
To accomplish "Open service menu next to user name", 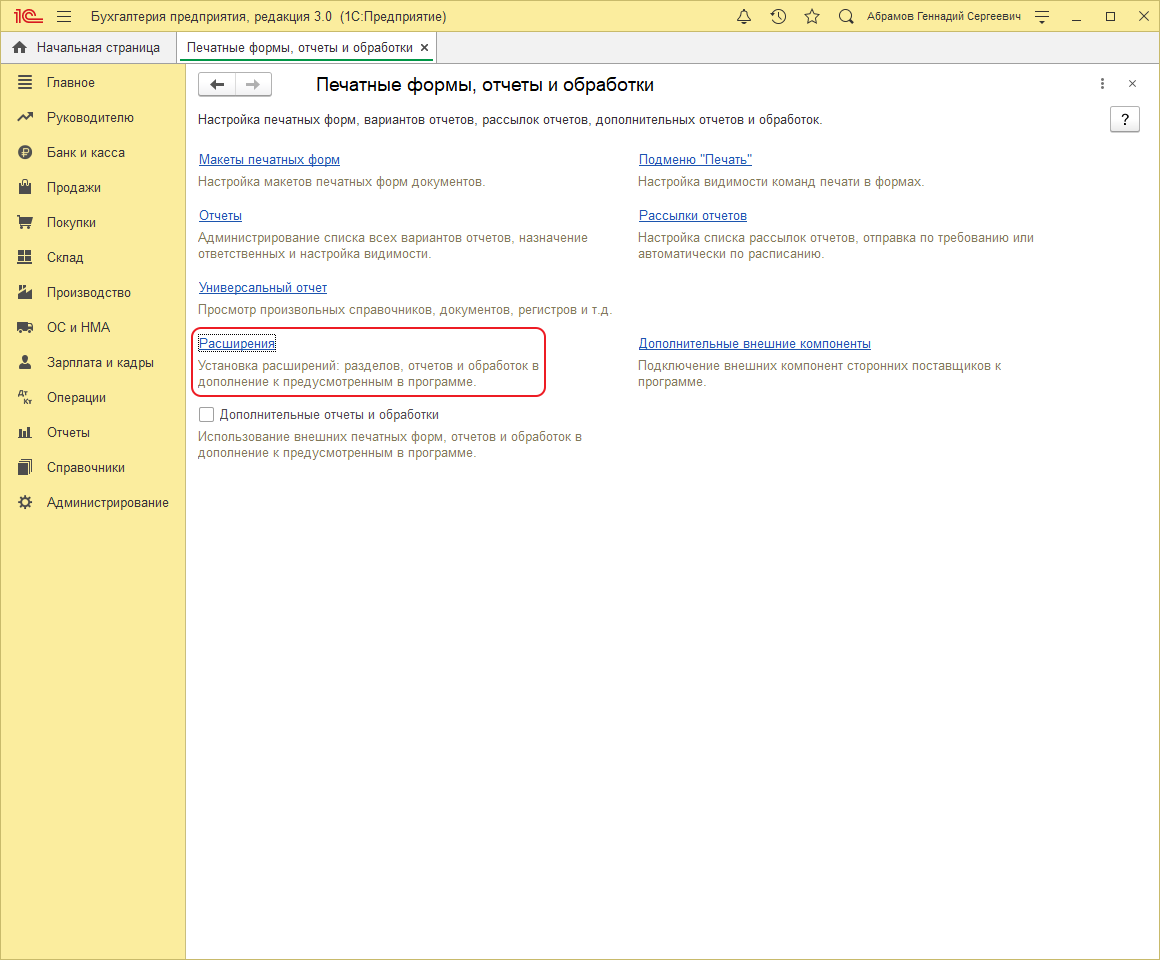I will pyautogui.click(x=1042, y=16).
